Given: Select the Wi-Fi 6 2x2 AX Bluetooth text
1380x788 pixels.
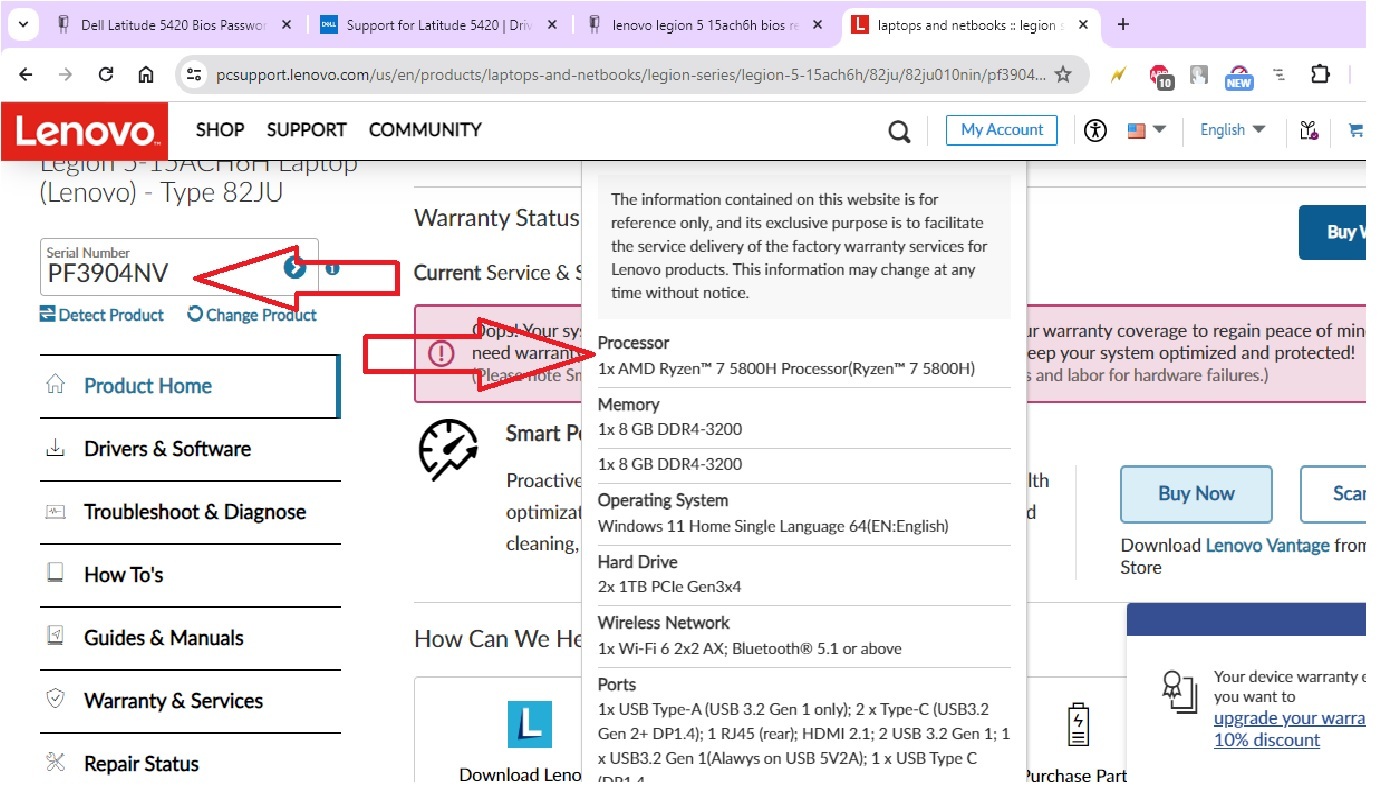Looking at the screenshot, I should pyautogui.click(x=750, y=649).
